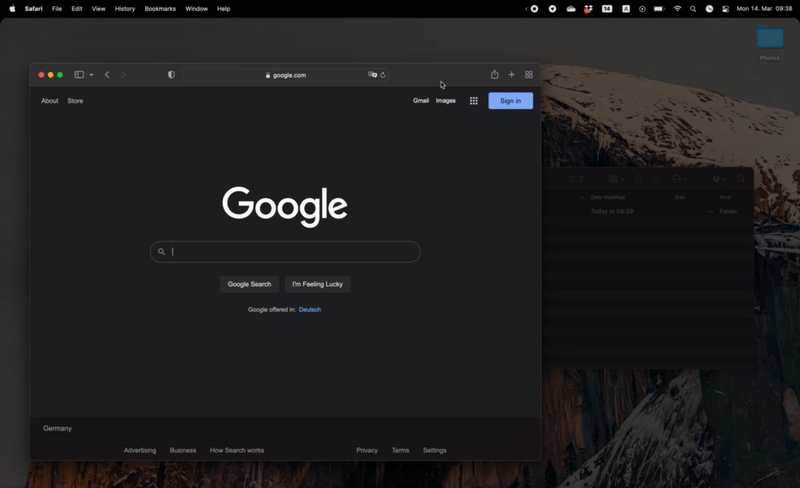800x488 pixels.
Task: Open the Help menu
Action: click(x=223, y=9)
